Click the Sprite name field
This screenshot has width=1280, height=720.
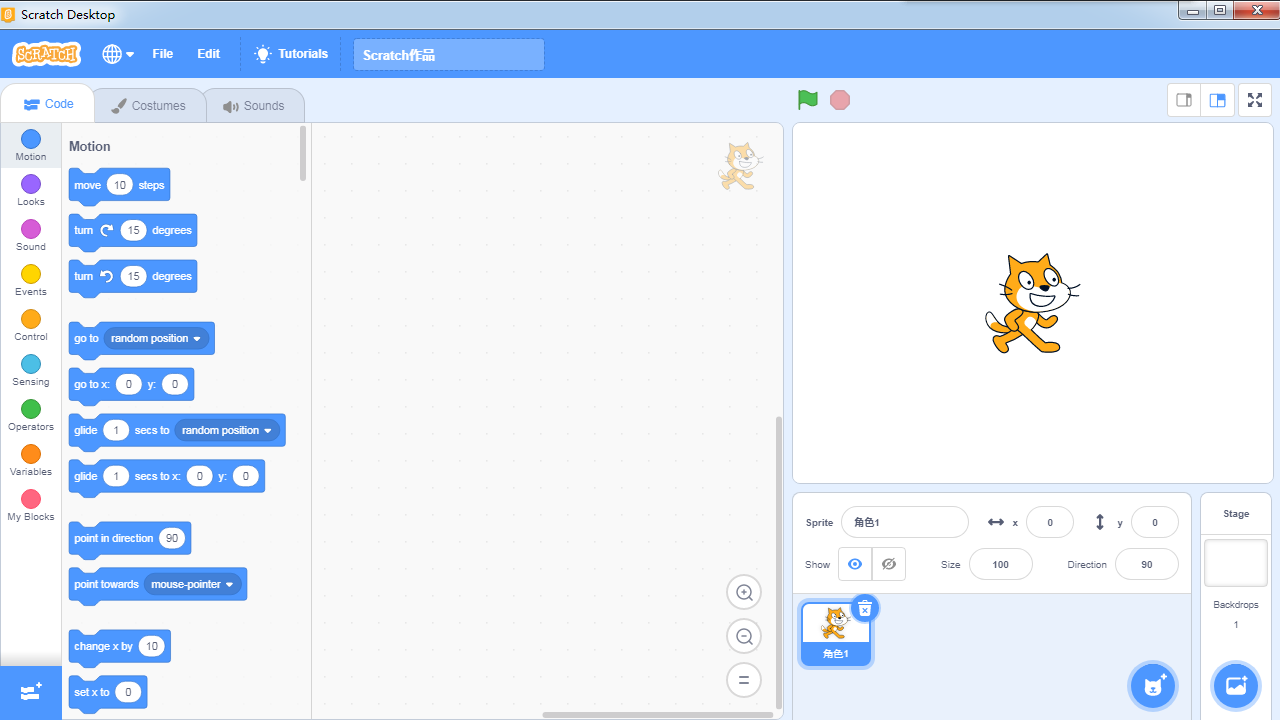click(905, 522)
